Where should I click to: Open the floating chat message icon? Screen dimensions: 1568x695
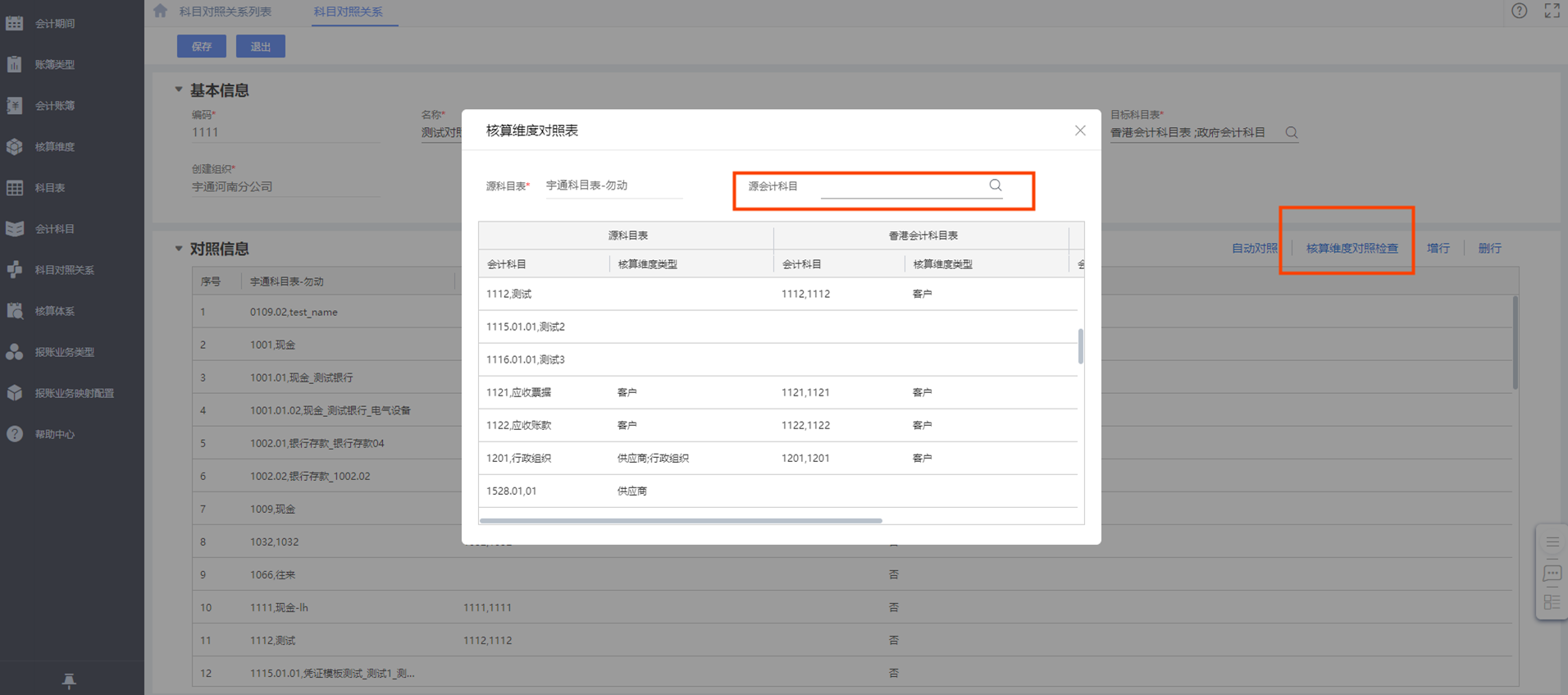coord(1552,573)
